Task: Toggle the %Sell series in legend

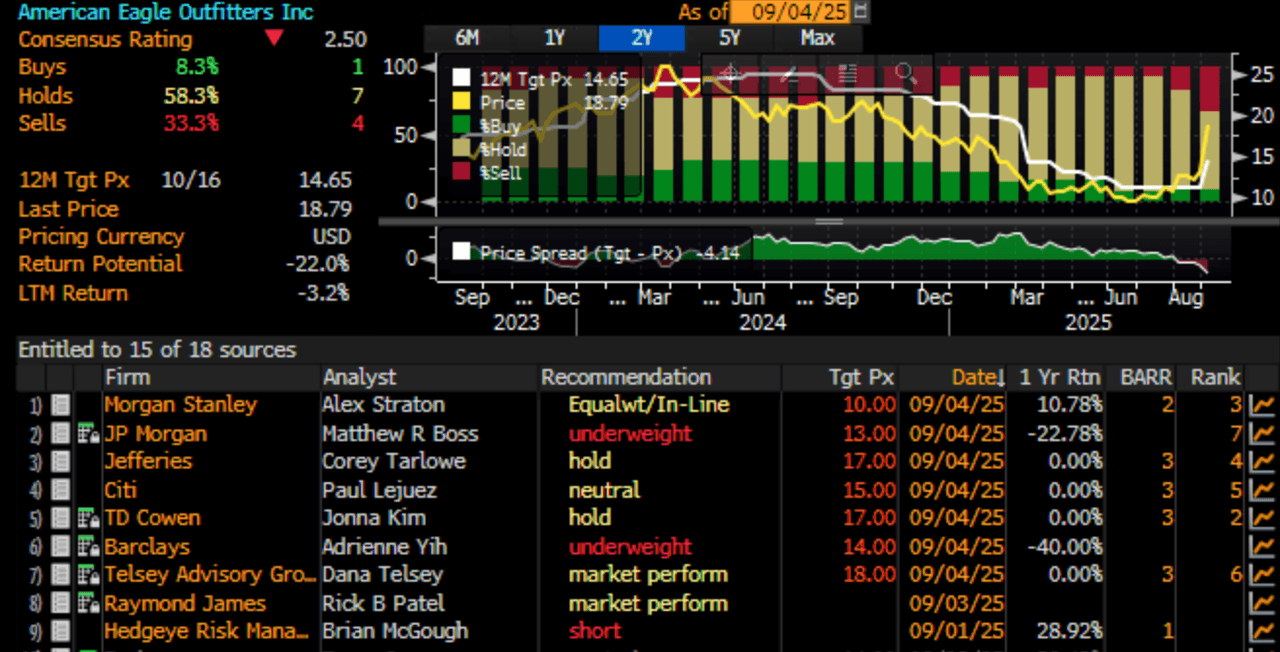Action: point(461,173)
